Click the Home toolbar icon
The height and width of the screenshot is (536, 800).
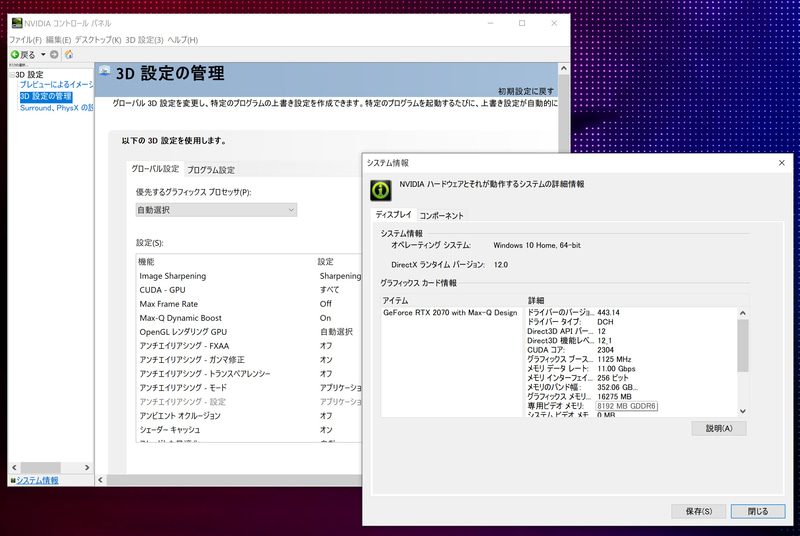click(x=69, y=55)
